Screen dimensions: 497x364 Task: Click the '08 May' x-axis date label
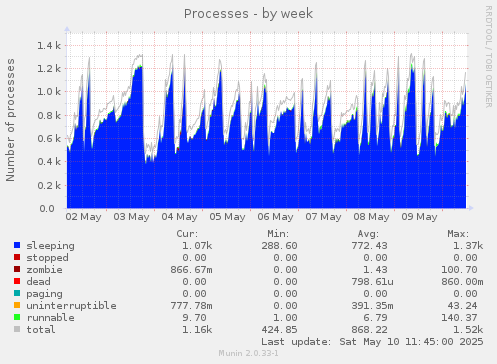tap(371, 217)
